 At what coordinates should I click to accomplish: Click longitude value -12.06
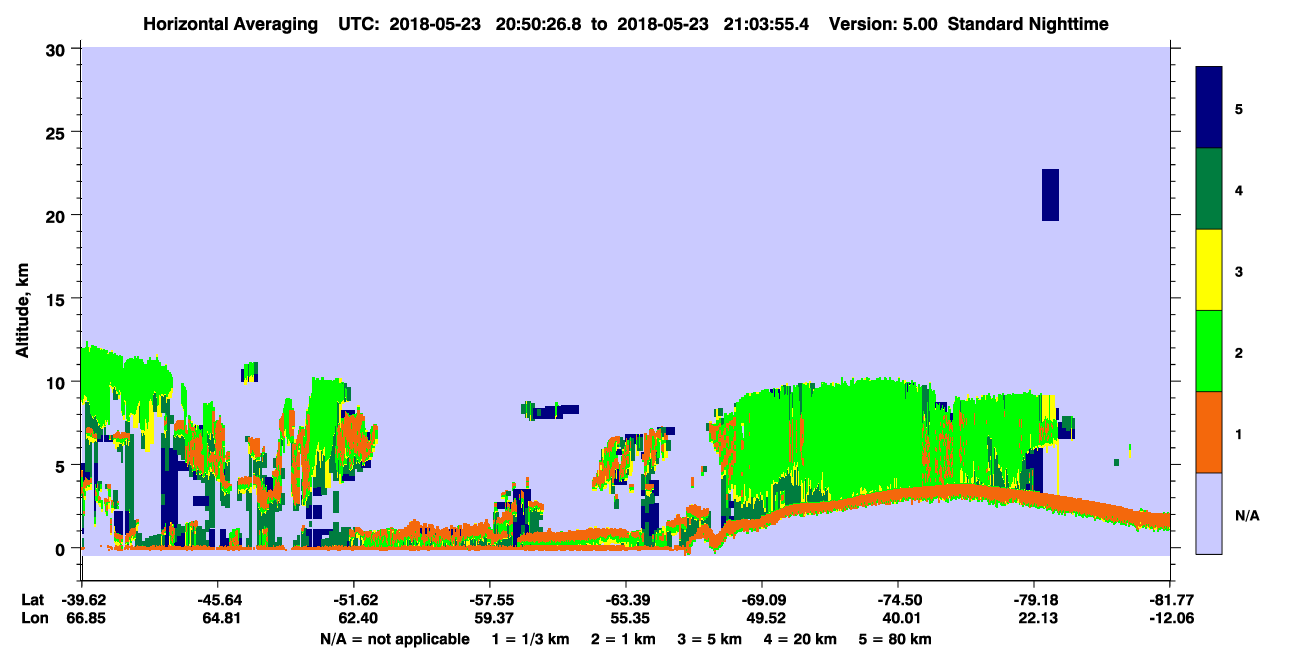(1169, 618)
